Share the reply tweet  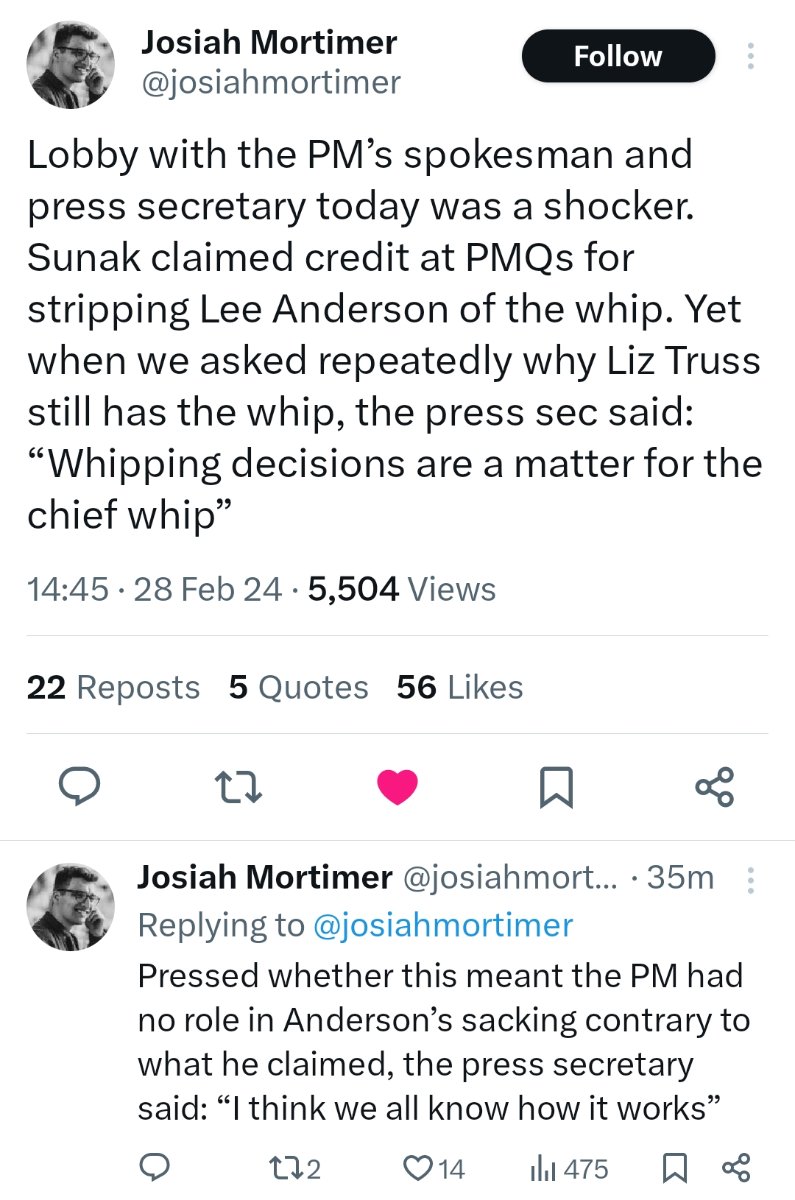(x=735, y=1167)
